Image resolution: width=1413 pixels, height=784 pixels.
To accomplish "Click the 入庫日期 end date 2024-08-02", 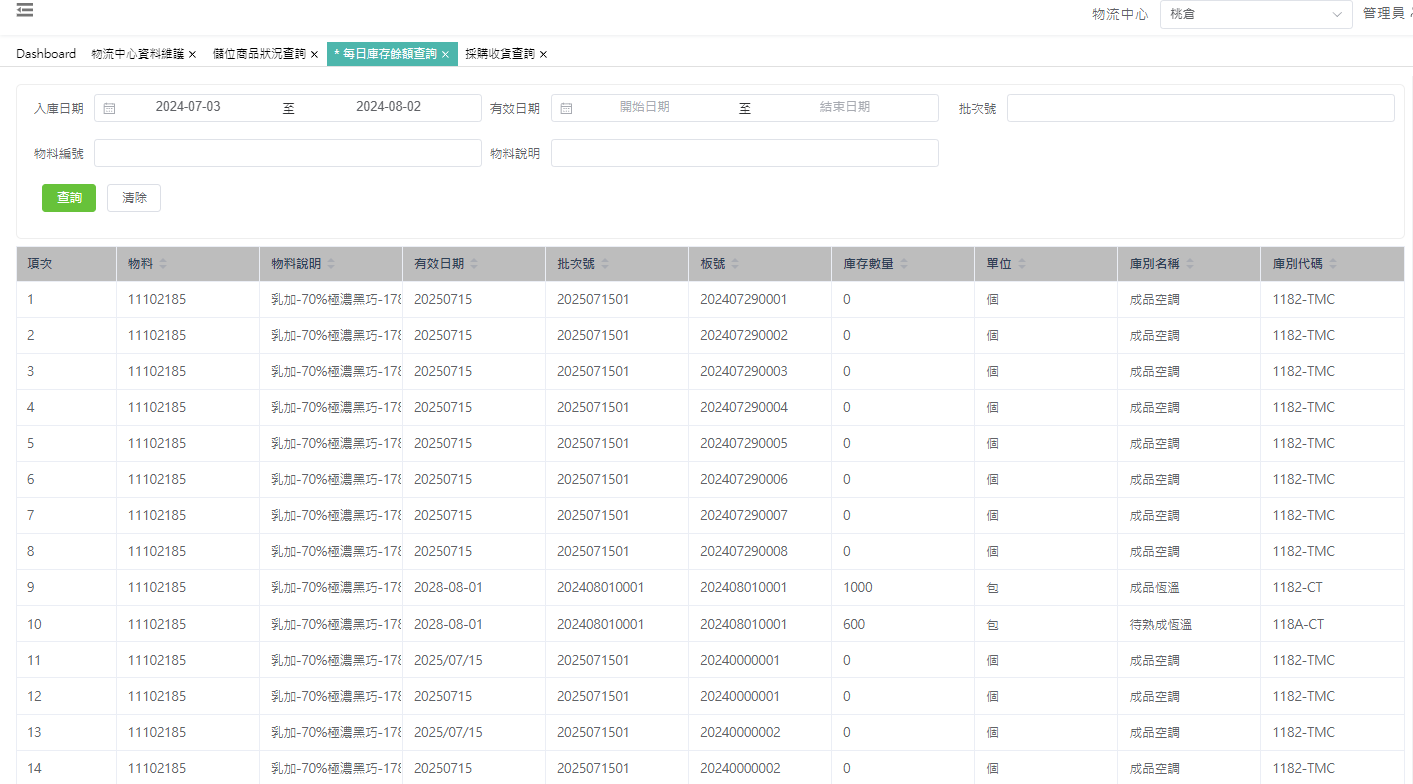I will point(389,107).
